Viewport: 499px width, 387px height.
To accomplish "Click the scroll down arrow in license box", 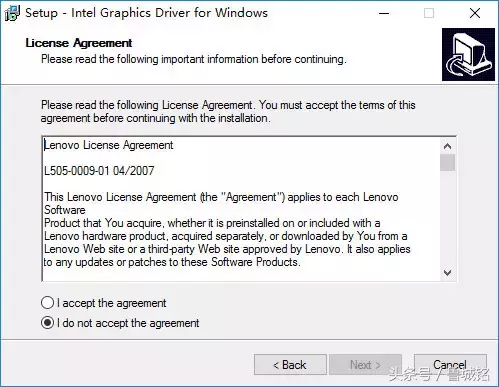I will (448, 273).
